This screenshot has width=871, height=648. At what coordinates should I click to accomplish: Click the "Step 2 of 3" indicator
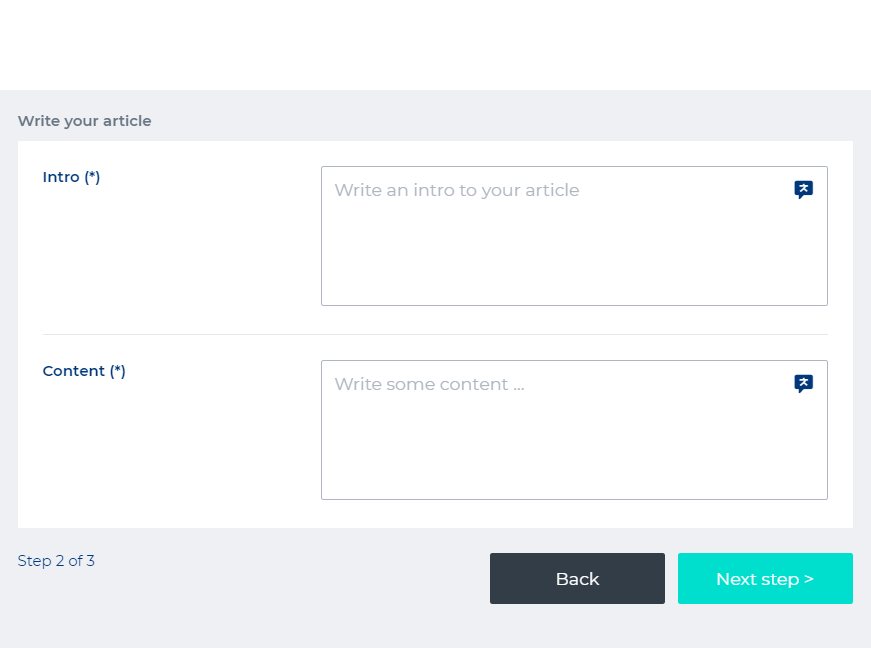point(56,561)
